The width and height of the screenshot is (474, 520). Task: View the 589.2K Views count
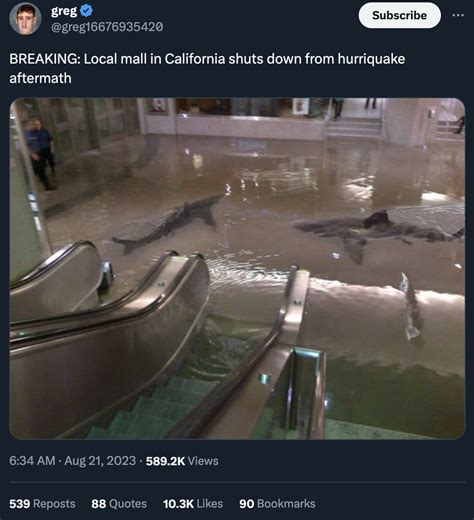(182, 461)
